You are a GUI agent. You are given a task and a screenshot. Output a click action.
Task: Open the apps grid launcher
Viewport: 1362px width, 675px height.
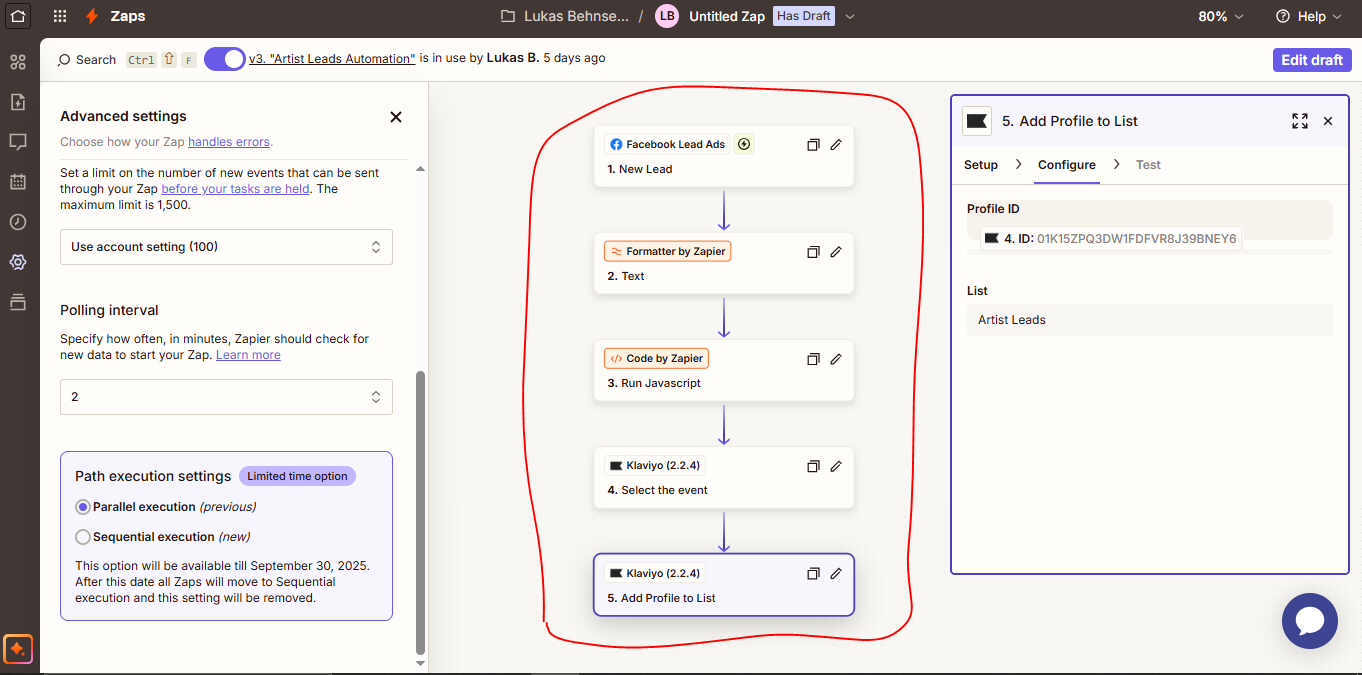coord(60,16)
